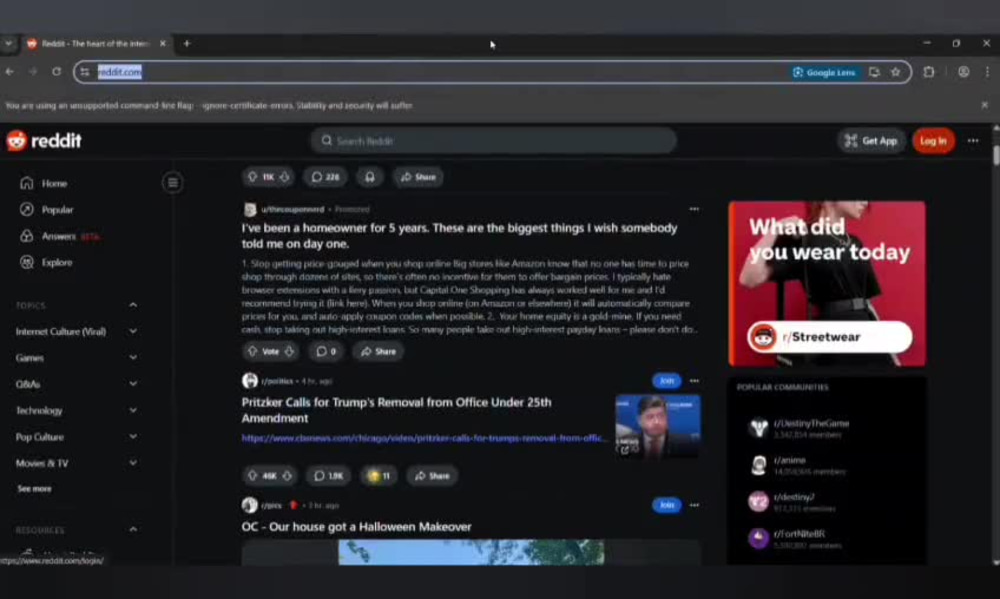Open the Chrome profile icon

(964, 72)
